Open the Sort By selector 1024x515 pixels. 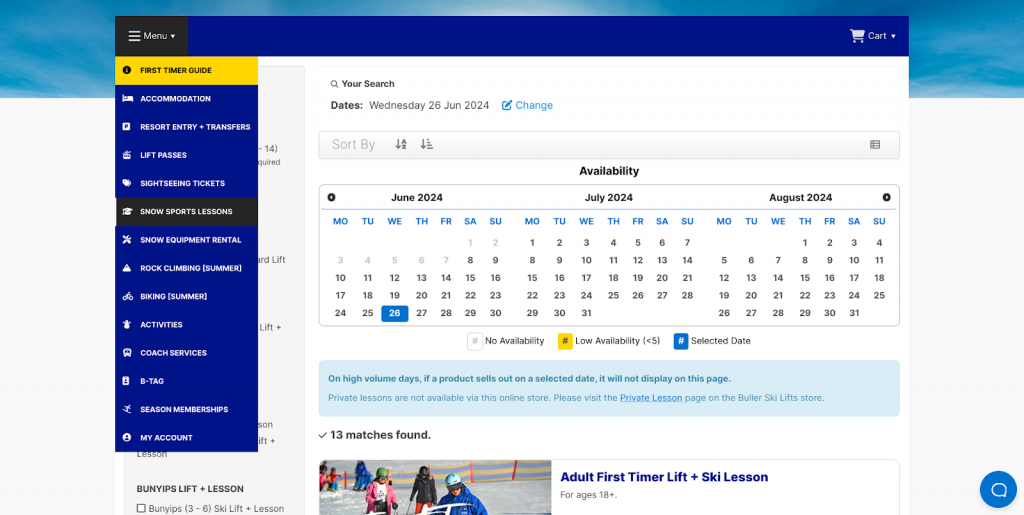[x=353, y=144]
